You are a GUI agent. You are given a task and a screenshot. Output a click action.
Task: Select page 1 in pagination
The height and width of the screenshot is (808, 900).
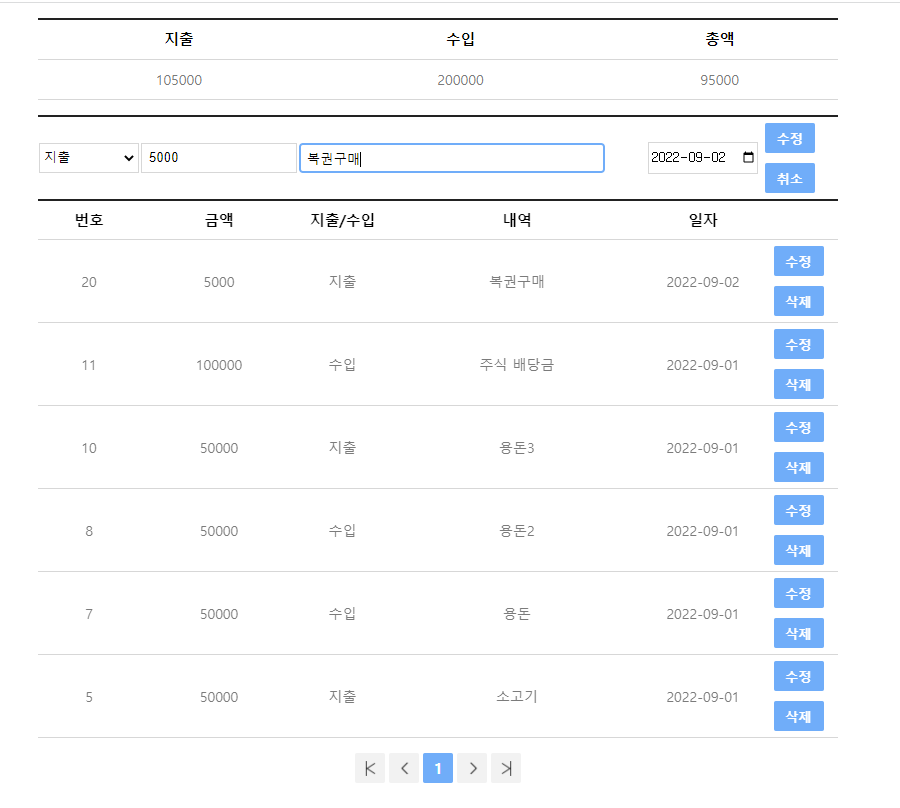[x=438, y=768]
